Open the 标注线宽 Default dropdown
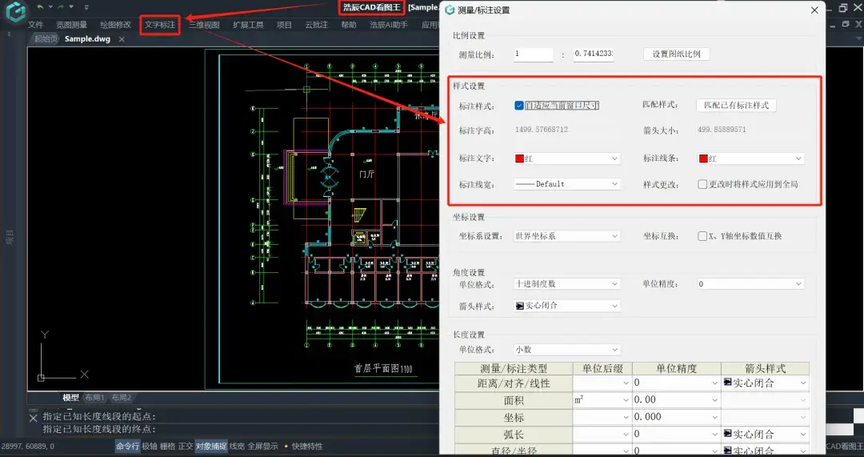Image resolution: width=864 pixels, height=457 pixels. click(x=566, y=184)
